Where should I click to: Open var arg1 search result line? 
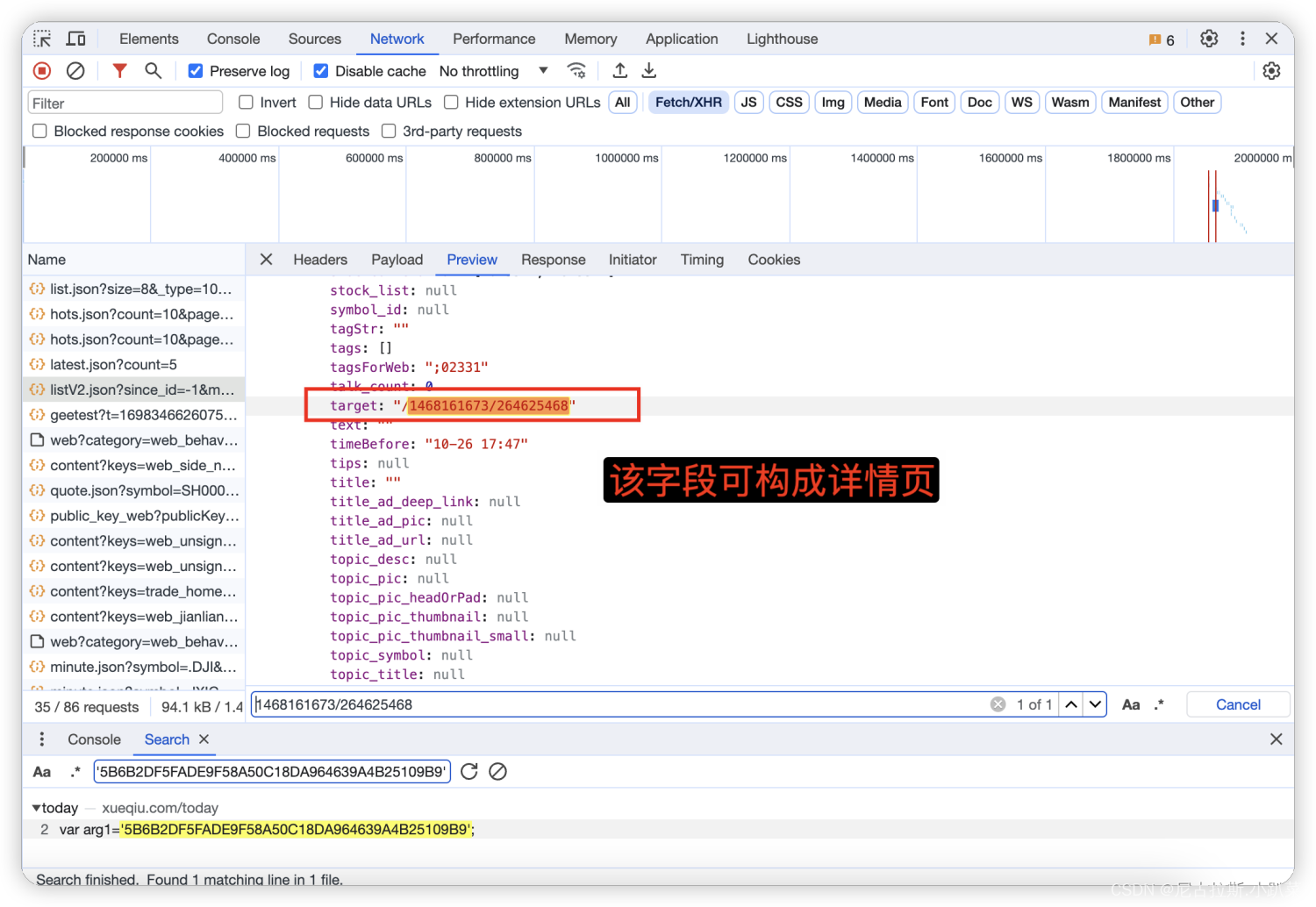(658, 829)
